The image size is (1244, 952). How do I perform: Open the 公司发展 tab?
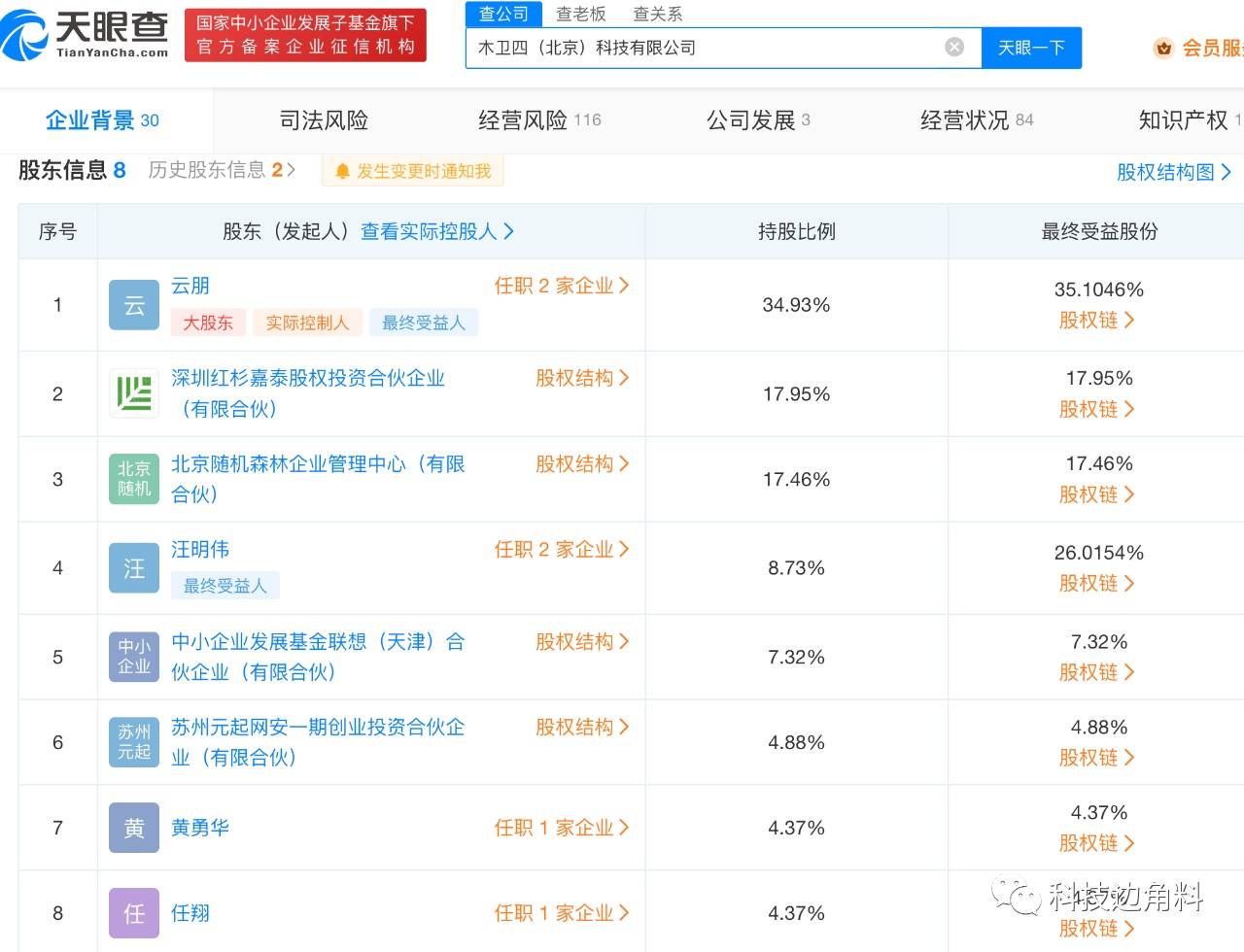point(758,120)
